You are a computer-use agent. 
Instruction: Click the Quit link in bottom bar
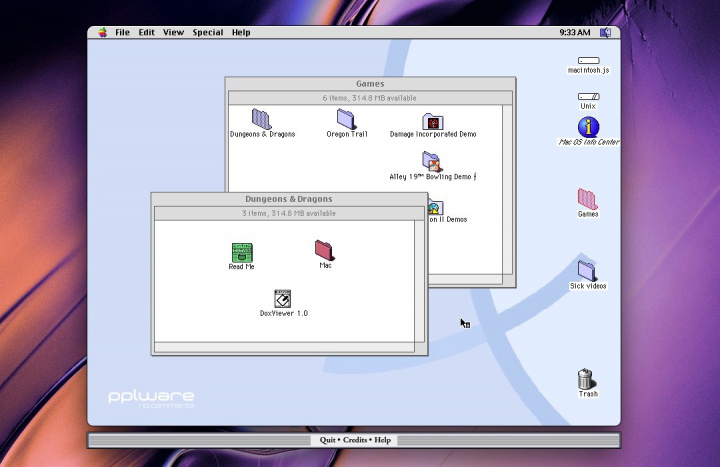pyautogui.click(x=327, y=440)
